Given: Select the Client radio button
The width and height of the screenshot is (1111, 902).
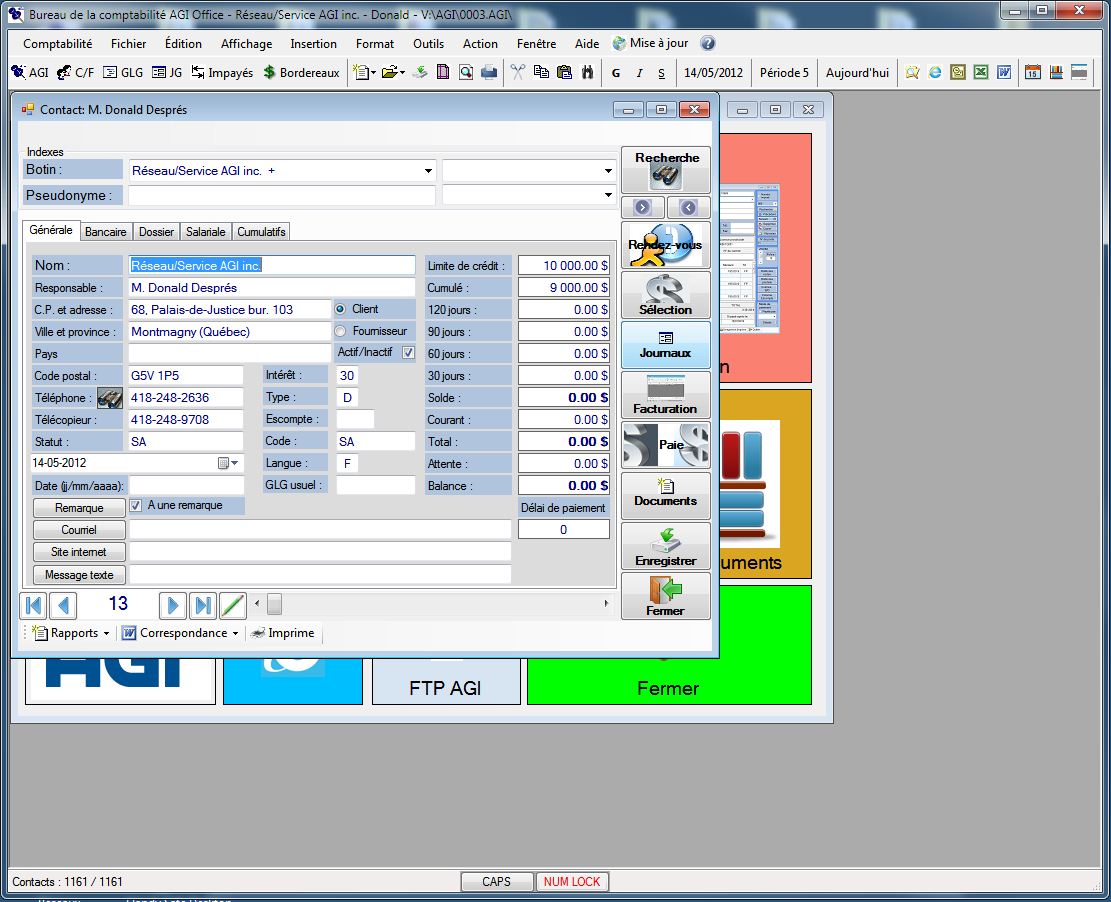Looking at the screenshot, I should click(x=341, y=309).
